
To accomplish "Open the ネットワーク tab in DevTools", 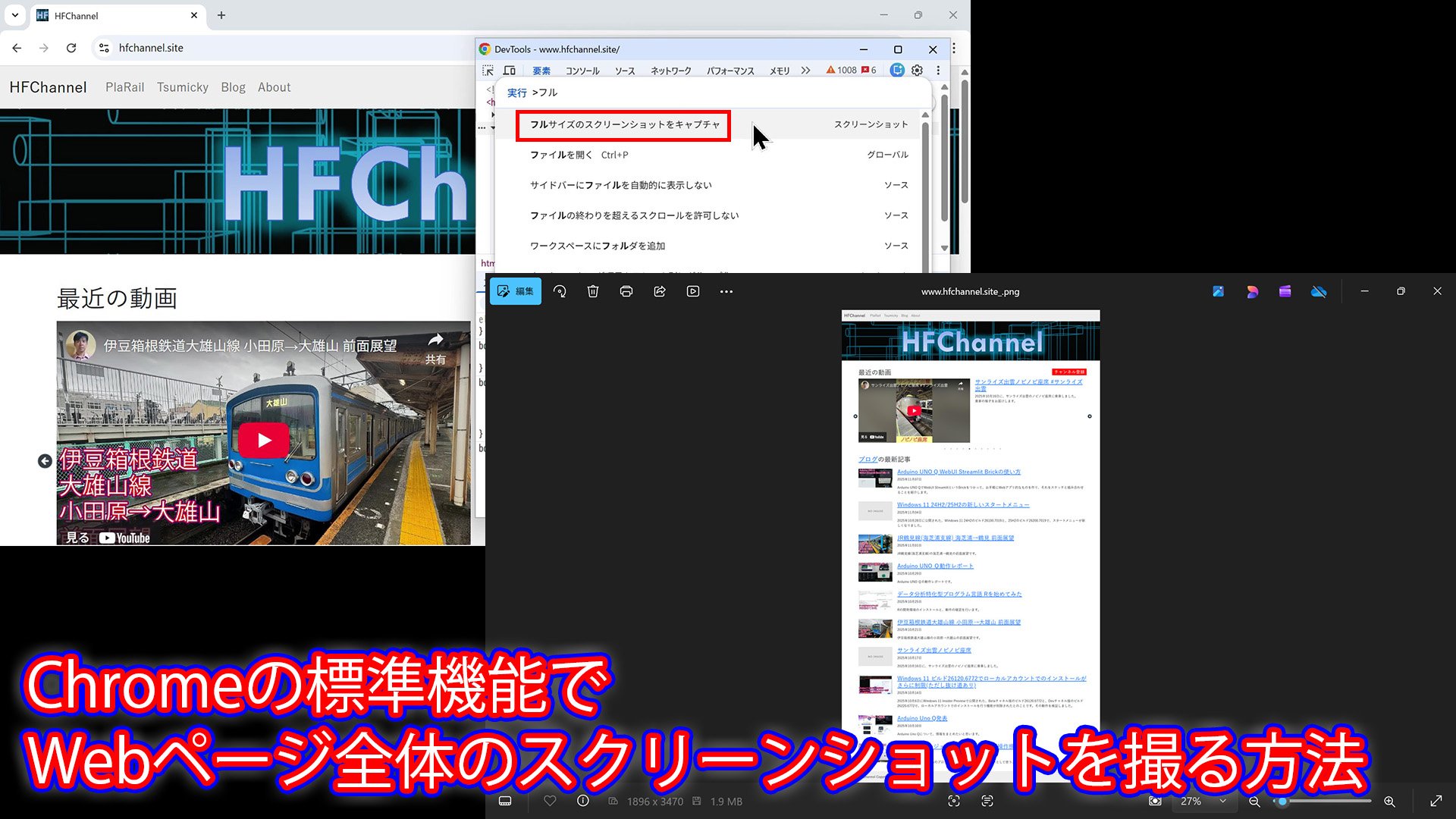I will (x=671, y=71).
